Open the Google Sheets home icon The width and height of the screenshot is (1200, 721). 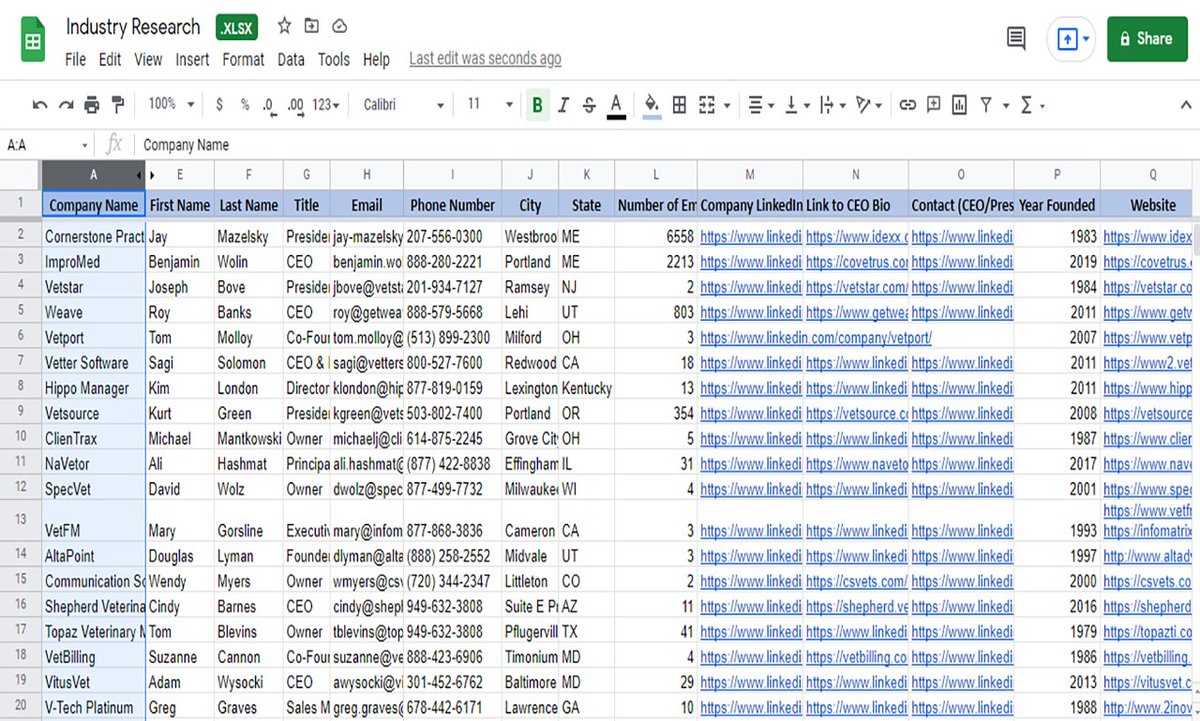pos(34,40)
